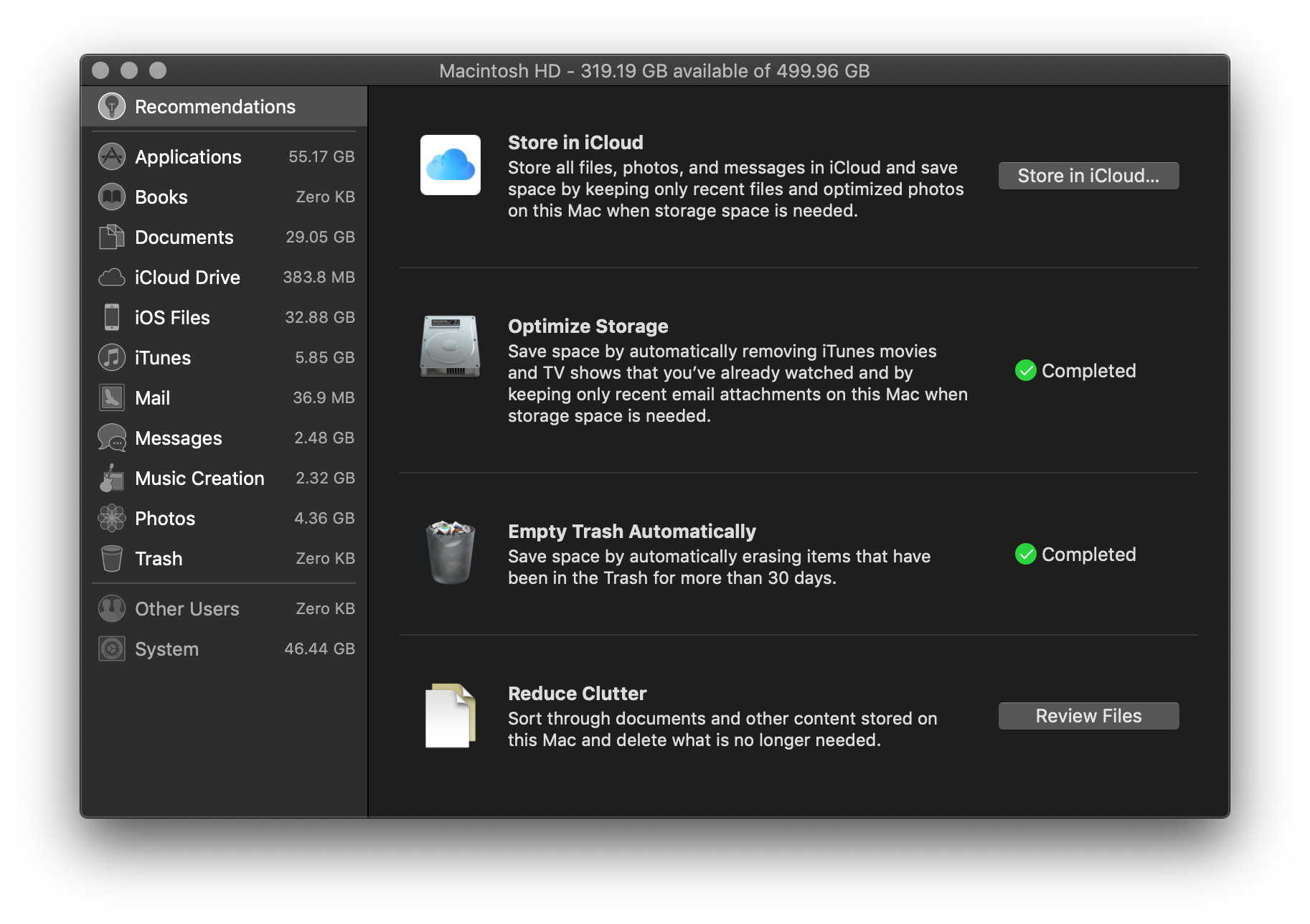Click the Music Creation guitar icon

click(x=112, y=478)
